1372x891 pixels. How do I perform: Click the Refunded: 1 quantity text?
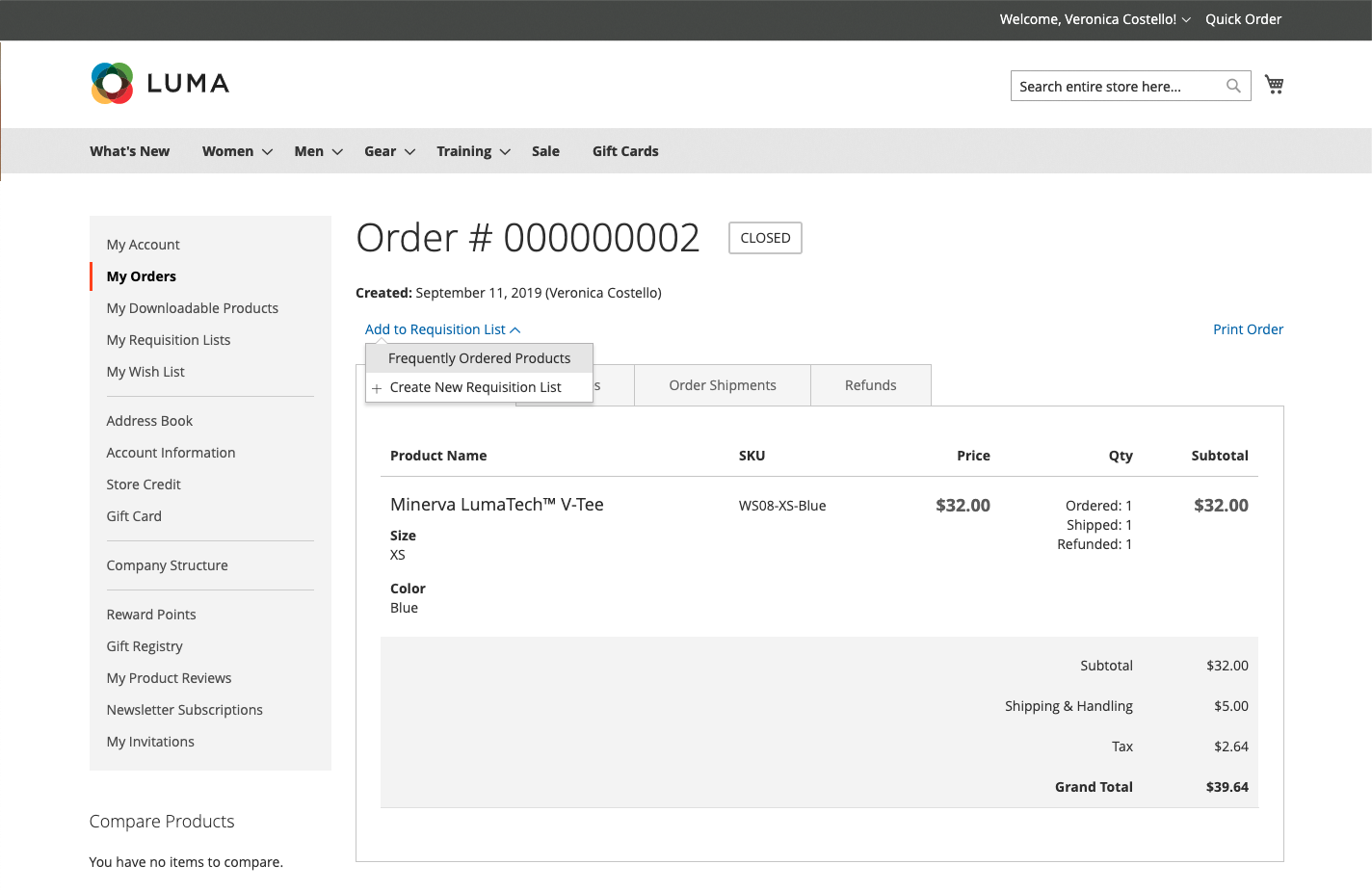tap(1095, 544)
